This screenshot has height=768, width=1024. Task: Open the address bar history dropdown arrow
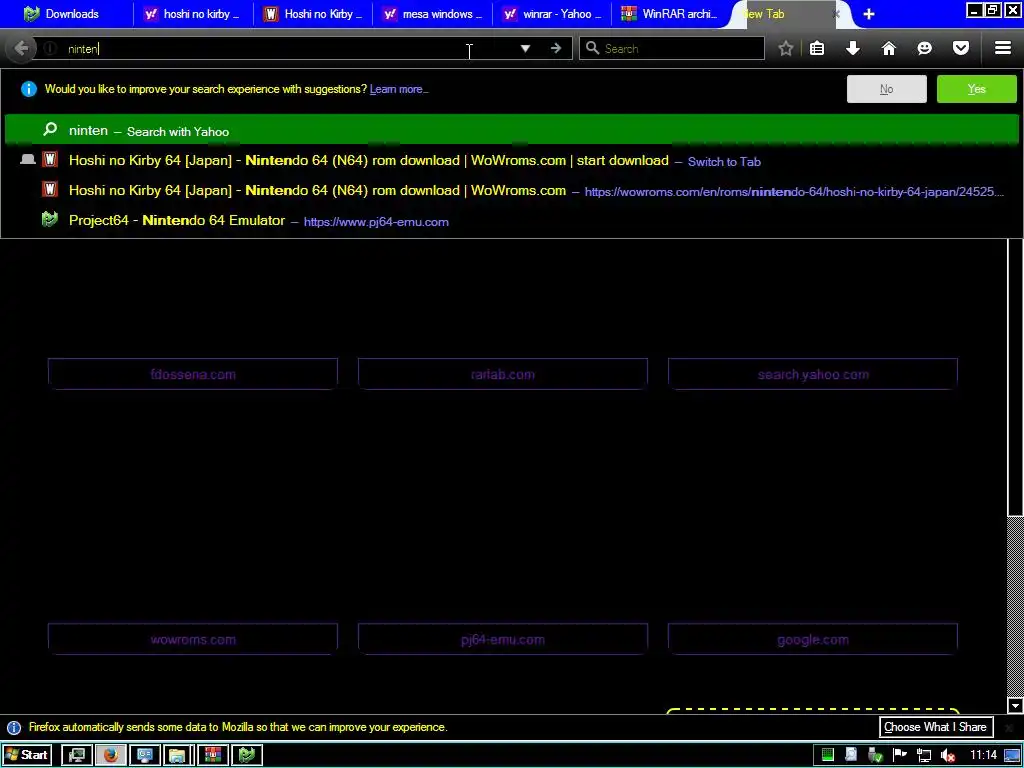pyautogui.click(x=525, y=48)
